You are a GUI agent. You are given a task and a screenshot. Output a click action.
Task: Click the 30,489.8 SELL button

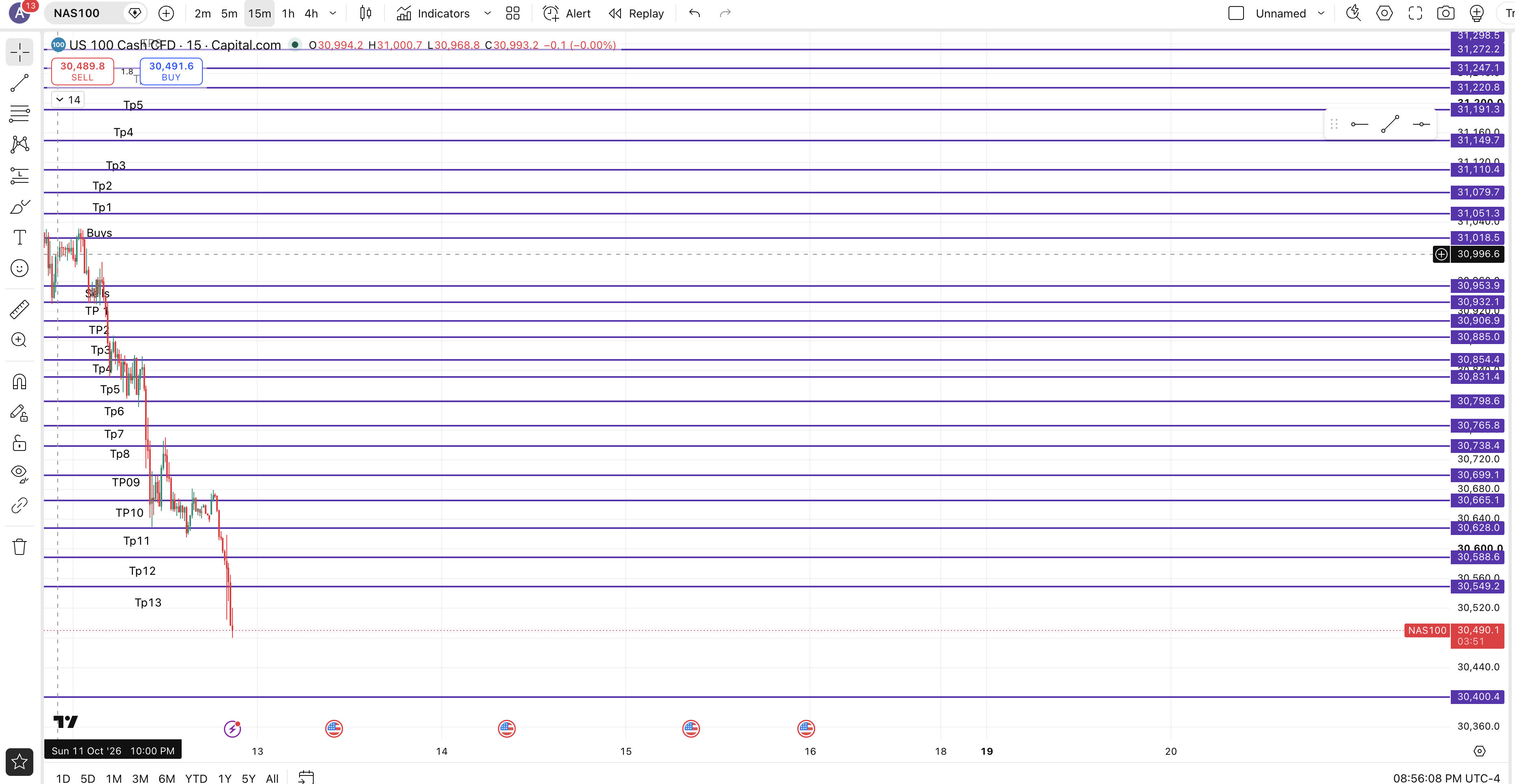82,71
